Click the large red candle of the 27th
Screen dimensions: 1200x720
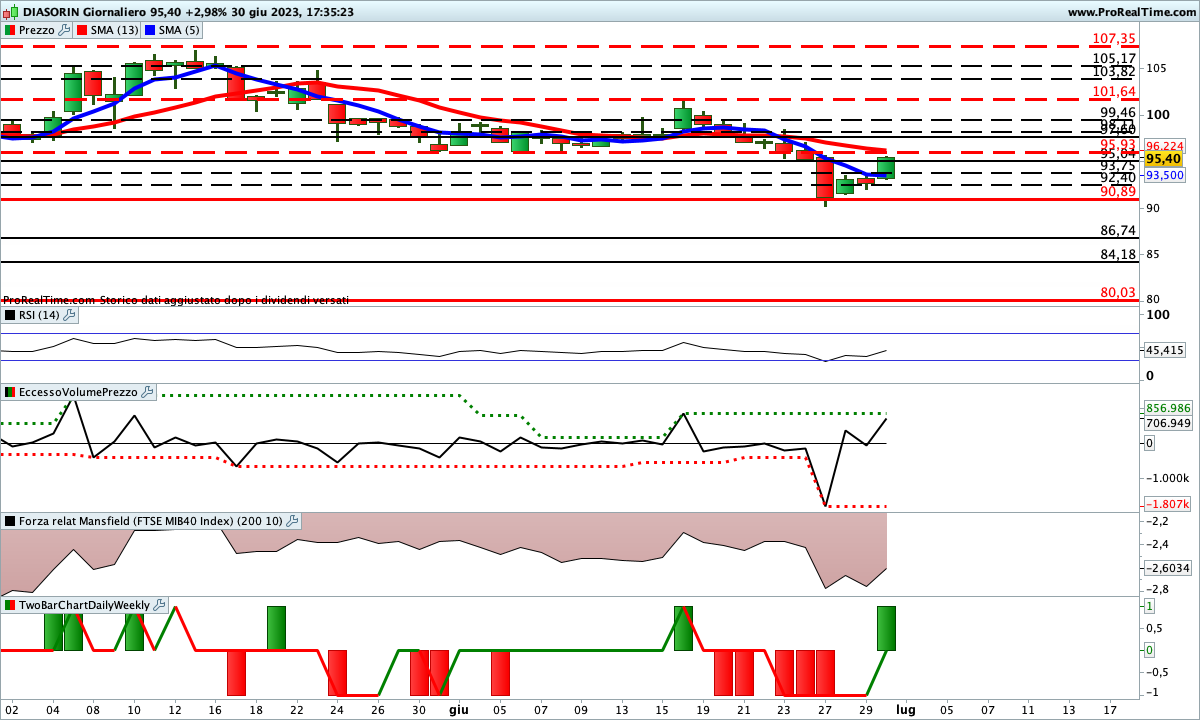826,177
